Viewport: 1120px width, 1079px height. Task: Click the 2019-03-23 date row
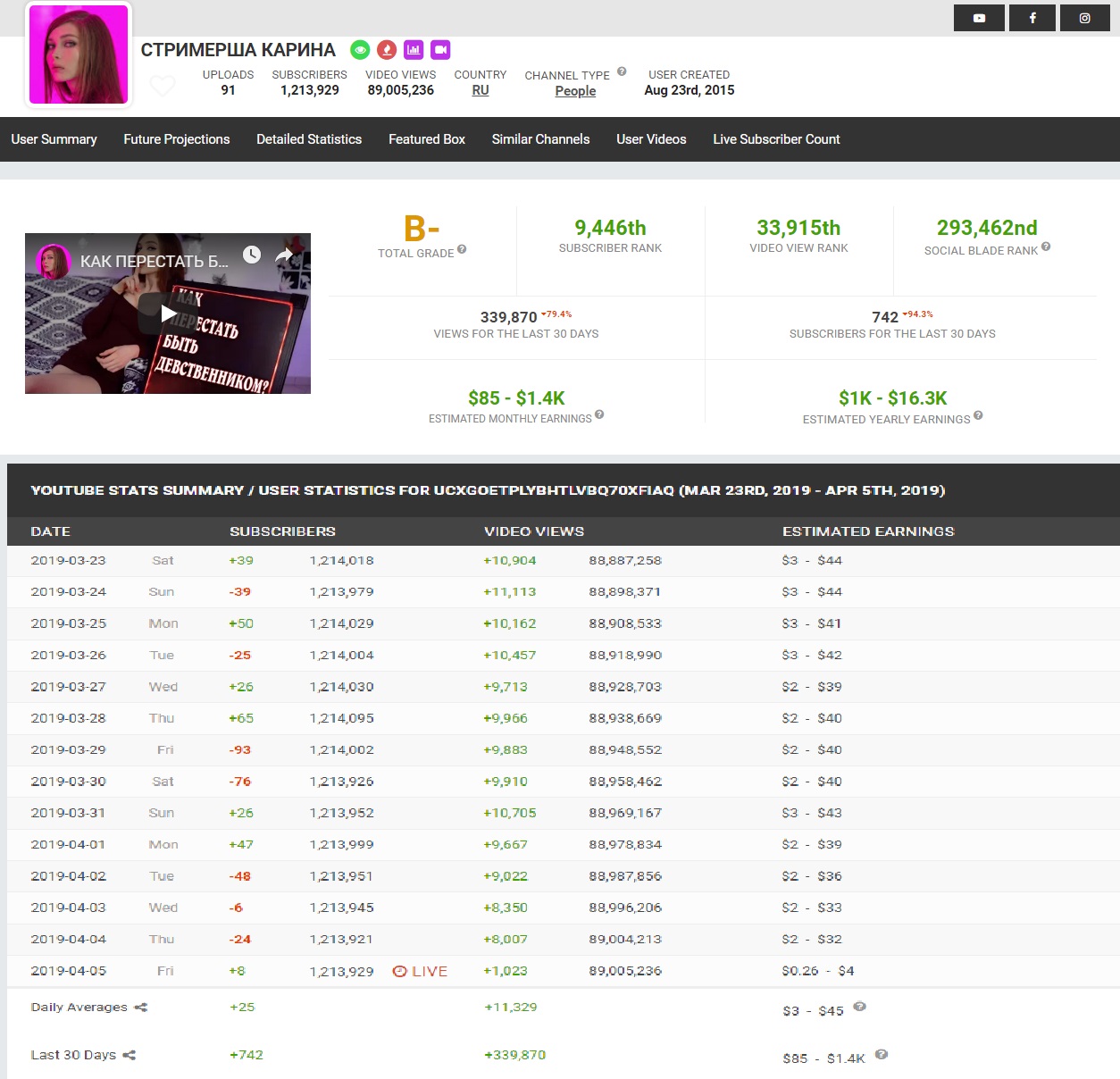click(x=564, y=561)
